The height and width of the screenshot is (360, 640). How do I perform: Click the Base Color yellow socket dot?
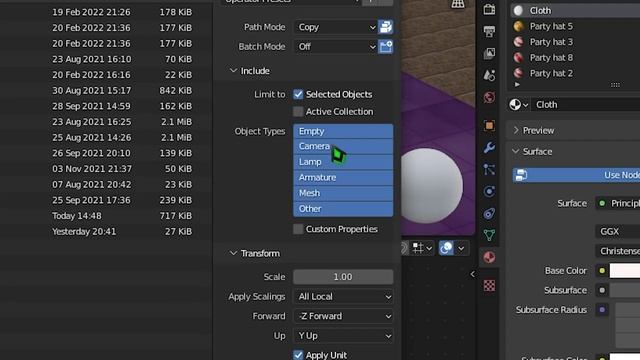pyautogui.click(x=602, y=271)
